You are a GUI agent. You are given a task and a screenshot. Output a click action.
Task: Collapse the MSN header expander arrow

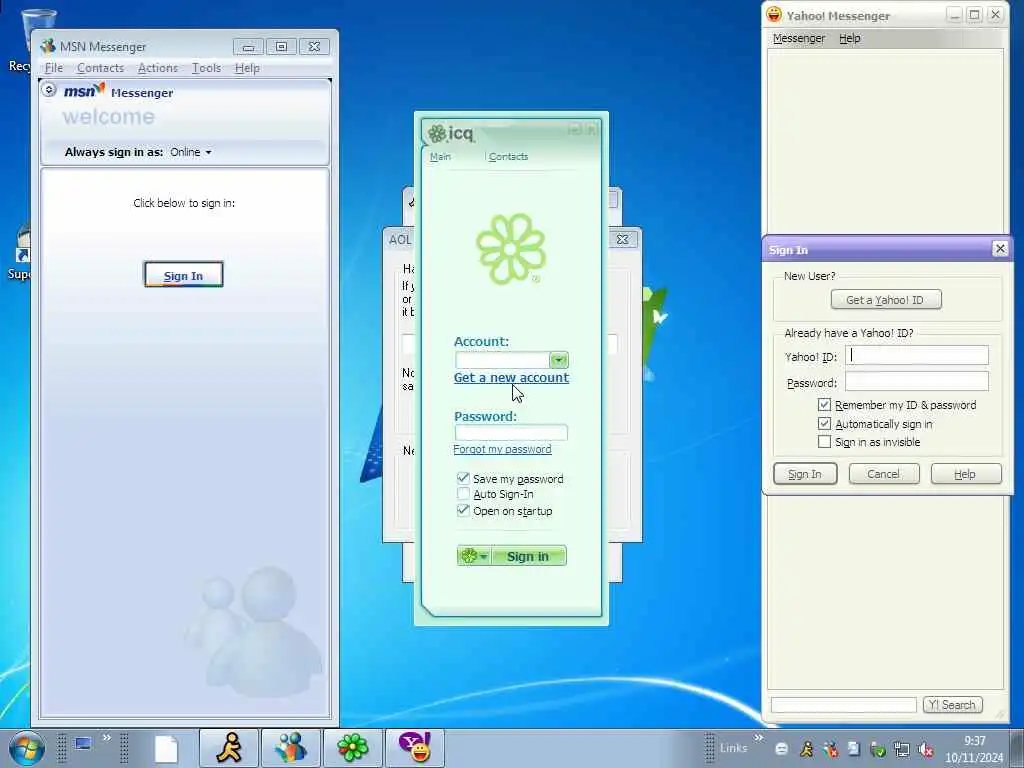[49, 89]
